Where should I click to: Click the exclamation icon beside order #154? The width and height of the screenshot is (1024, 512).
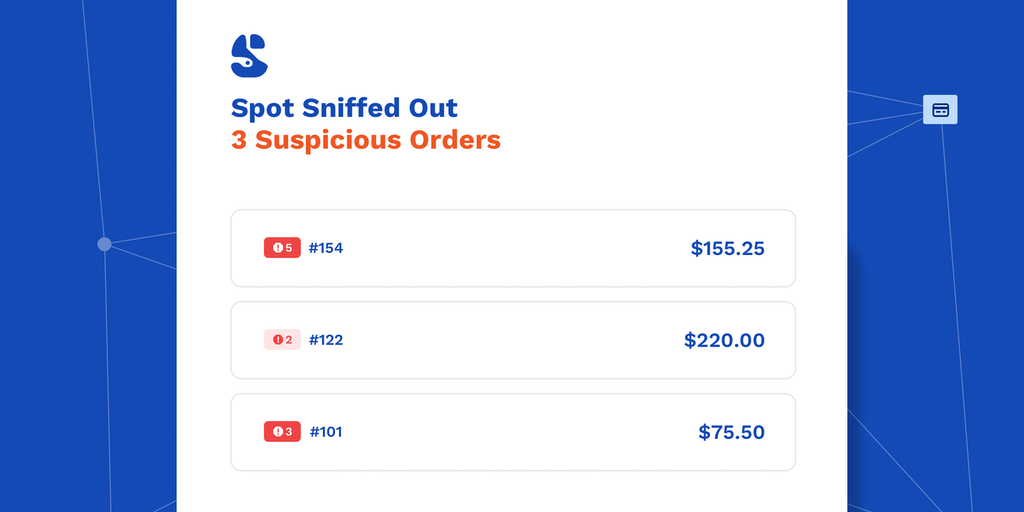[277, 248]
